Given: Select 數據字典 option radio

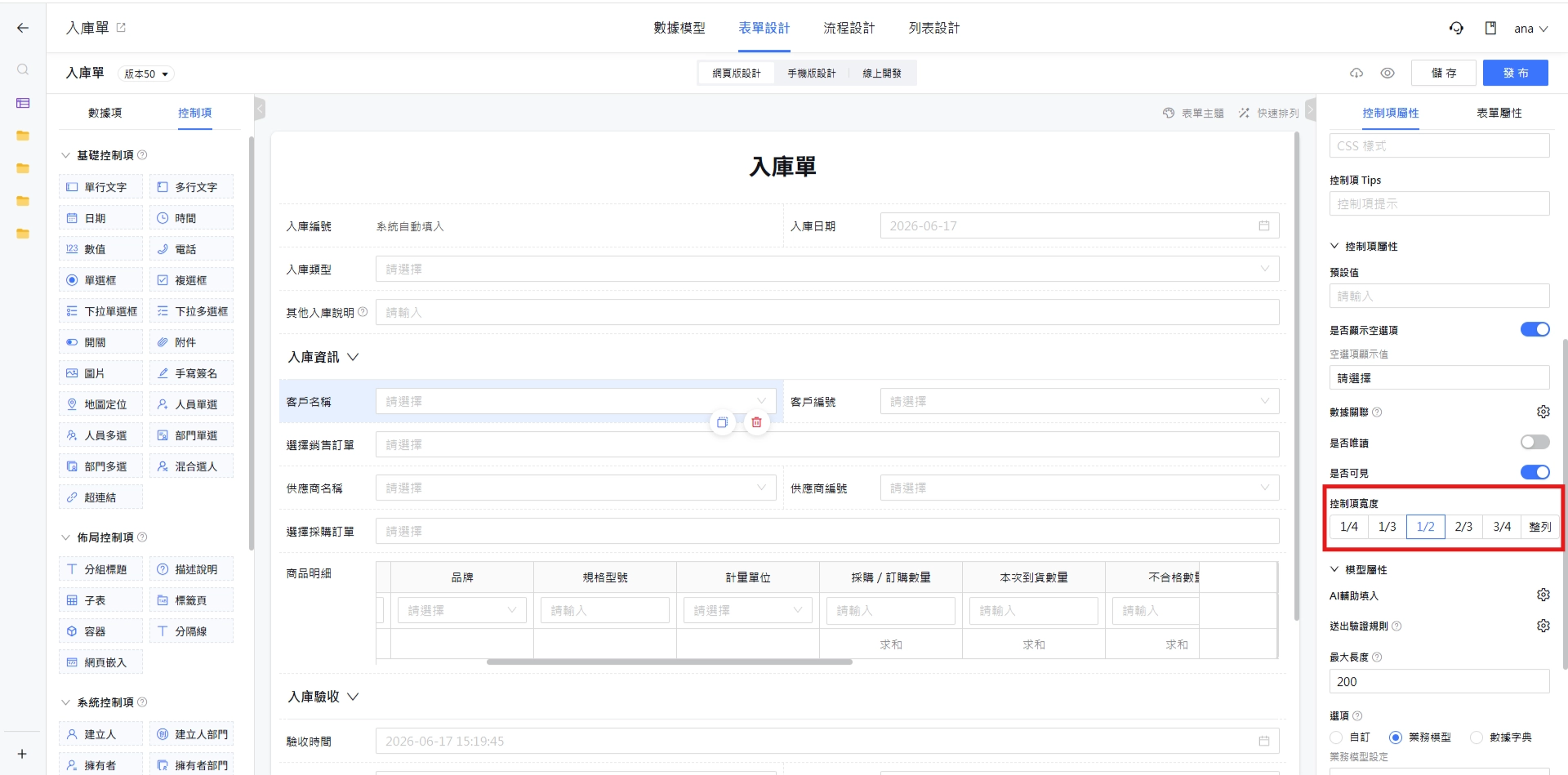Looking at the screenshot, I should click(1476, 737).
